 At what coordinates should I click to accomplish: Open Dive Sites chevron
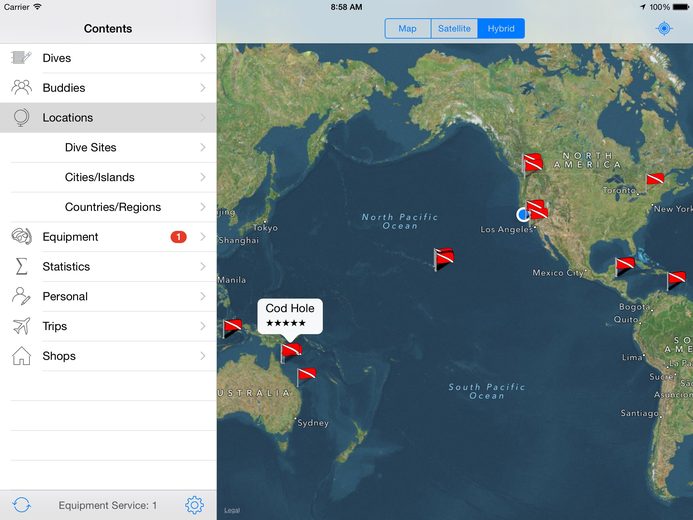point(203,147)
